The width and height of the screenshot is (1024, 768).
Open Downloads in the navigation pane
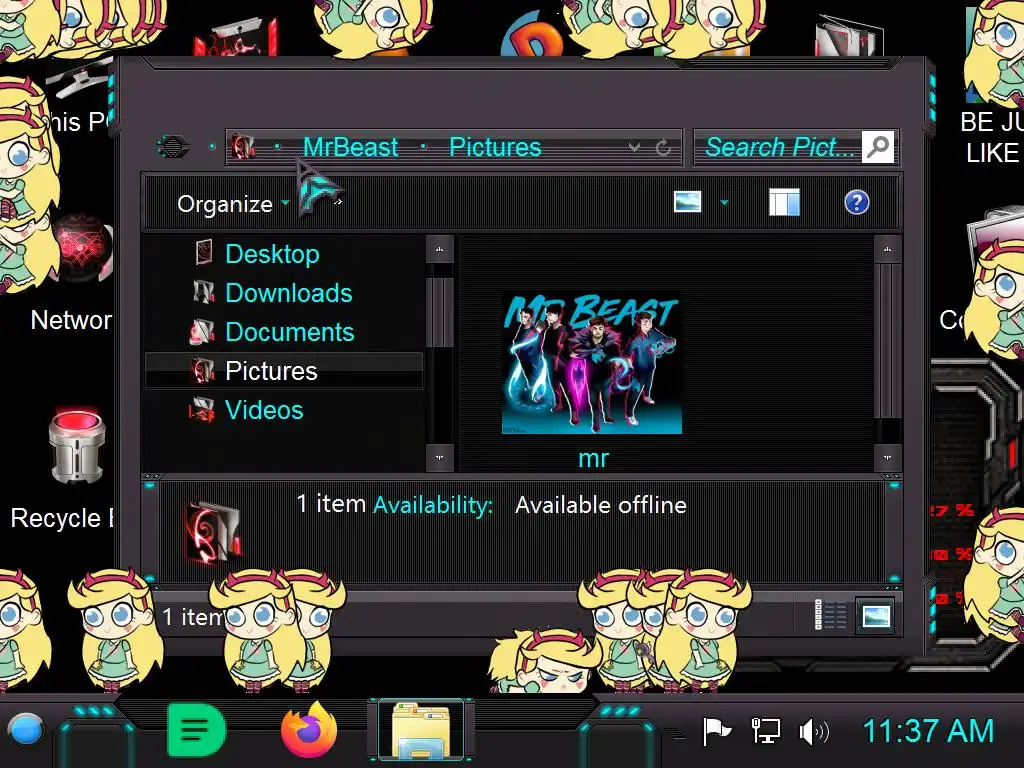tap(289, 293)
